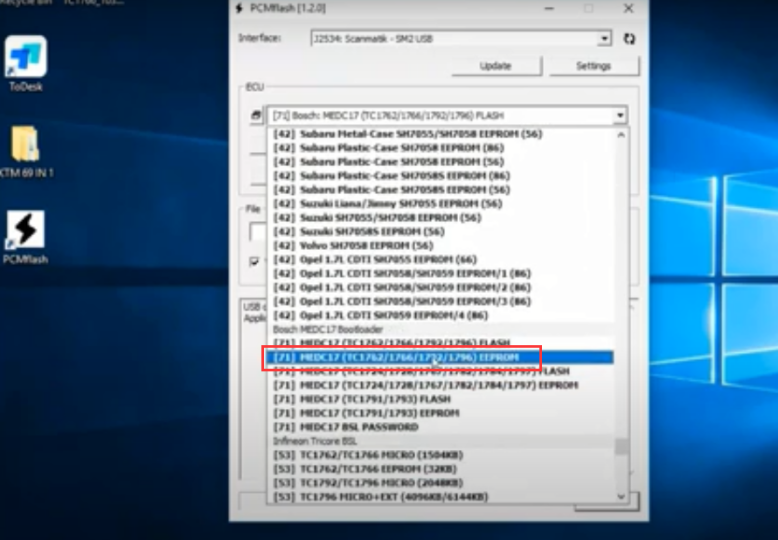Click the small ECU list icon beside dropdown
The image size is (778, 540).
(256, 116)
